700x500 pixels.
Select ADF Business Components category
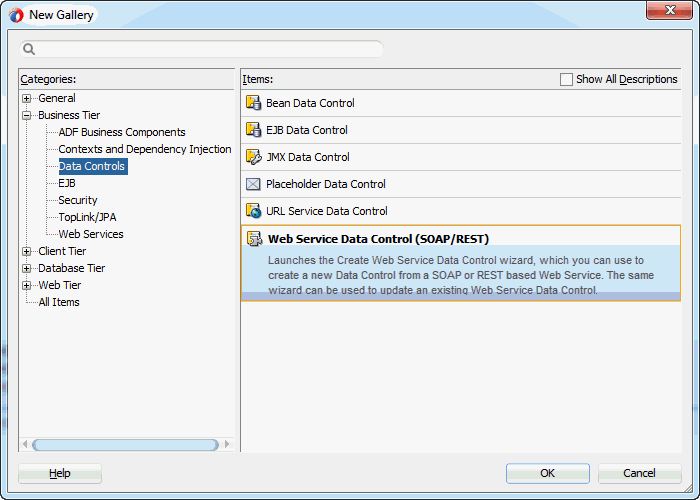pos(122,132)
